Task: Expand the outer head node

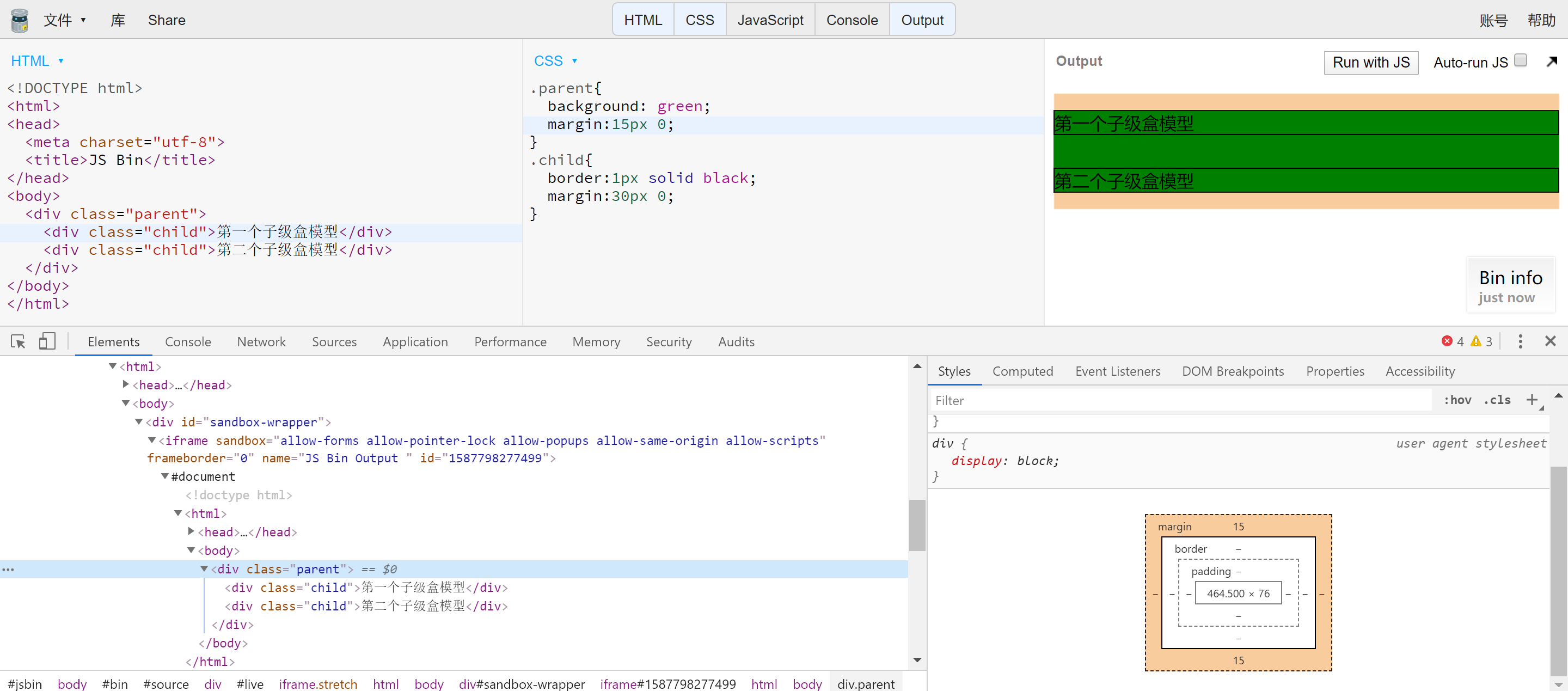Action: click(x=125, y=384)
